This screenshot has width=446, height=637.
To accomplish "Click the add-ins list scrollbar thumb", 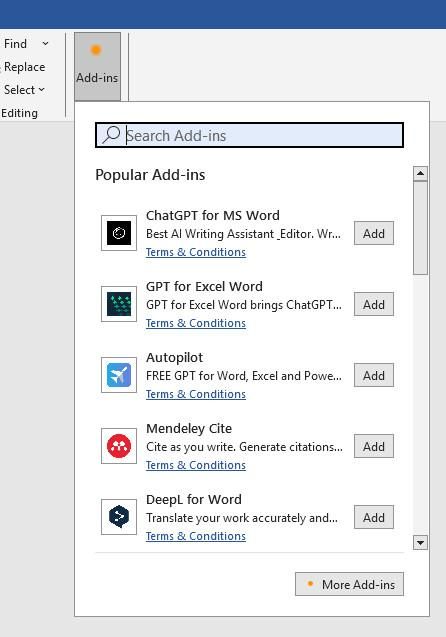I will pyautogui.click(x=420, y=228).
